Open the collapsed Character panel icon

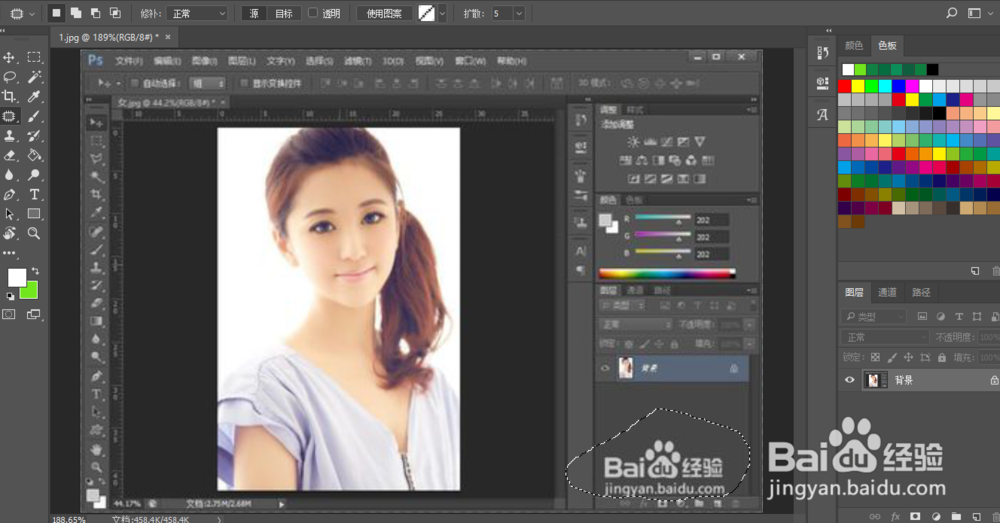pos(822,115)
